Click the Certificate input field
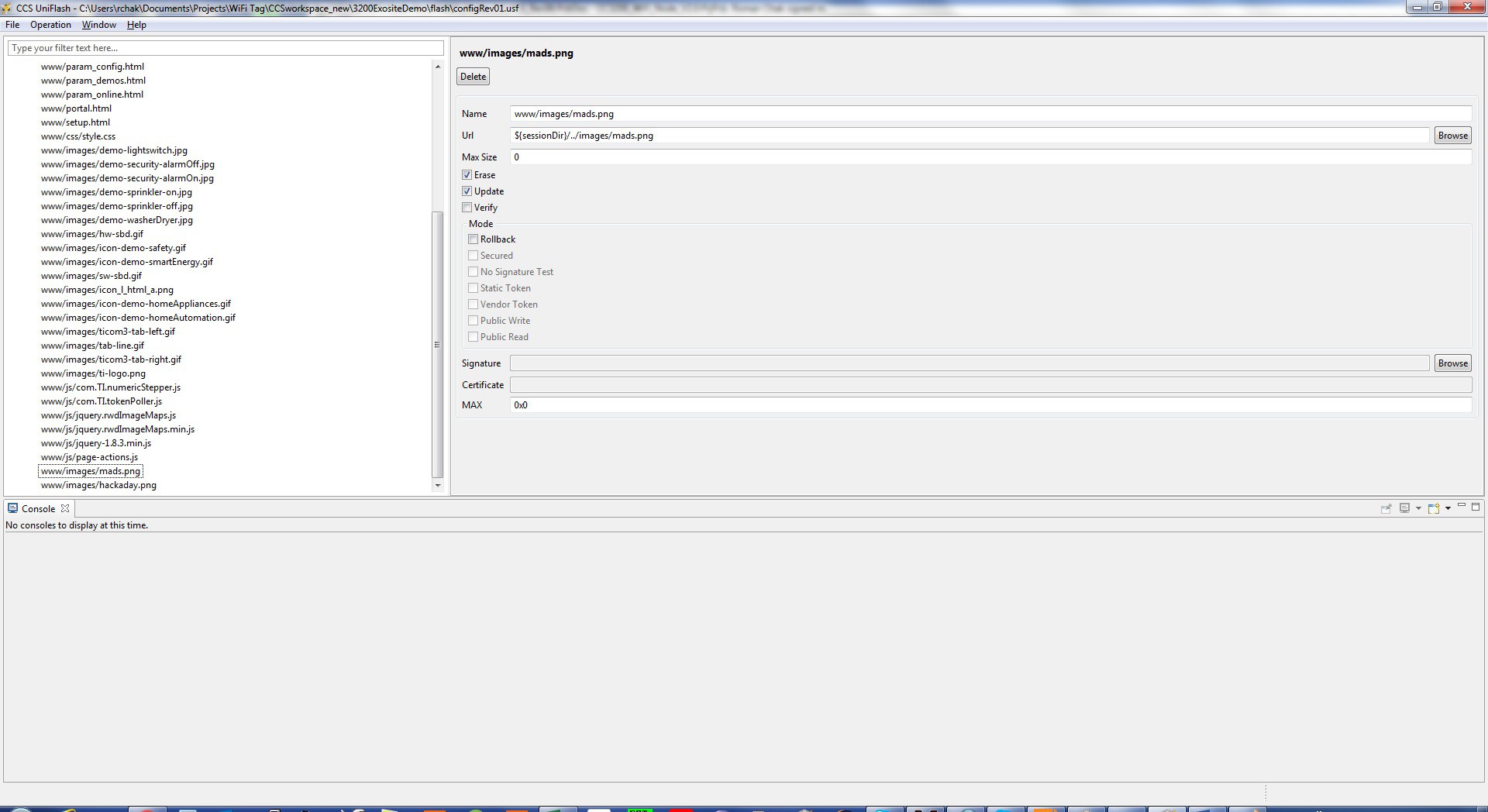The width and height of the screenshot is (1488, 812). pos(990,385)
